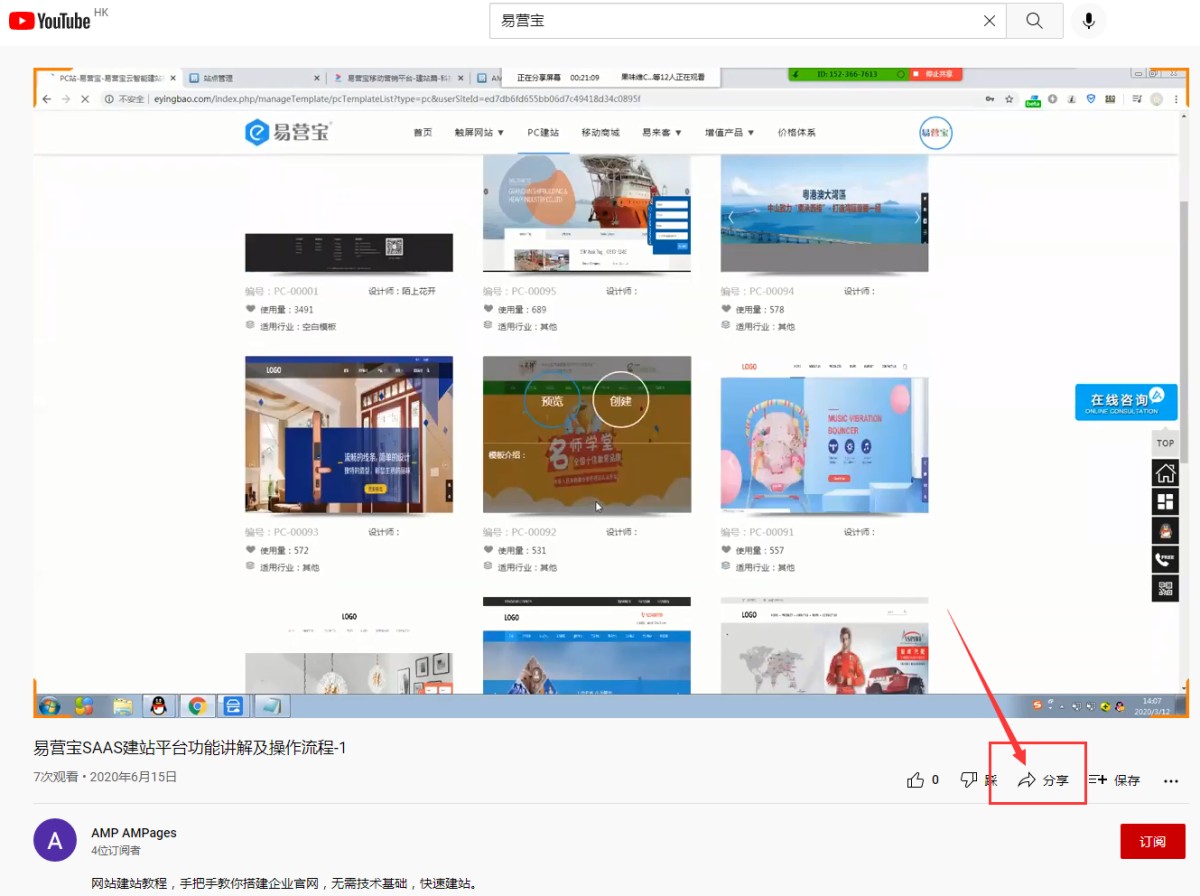Subscribe using the red 订阅 button
The image size is (1200, 896).
point(1152,841)
